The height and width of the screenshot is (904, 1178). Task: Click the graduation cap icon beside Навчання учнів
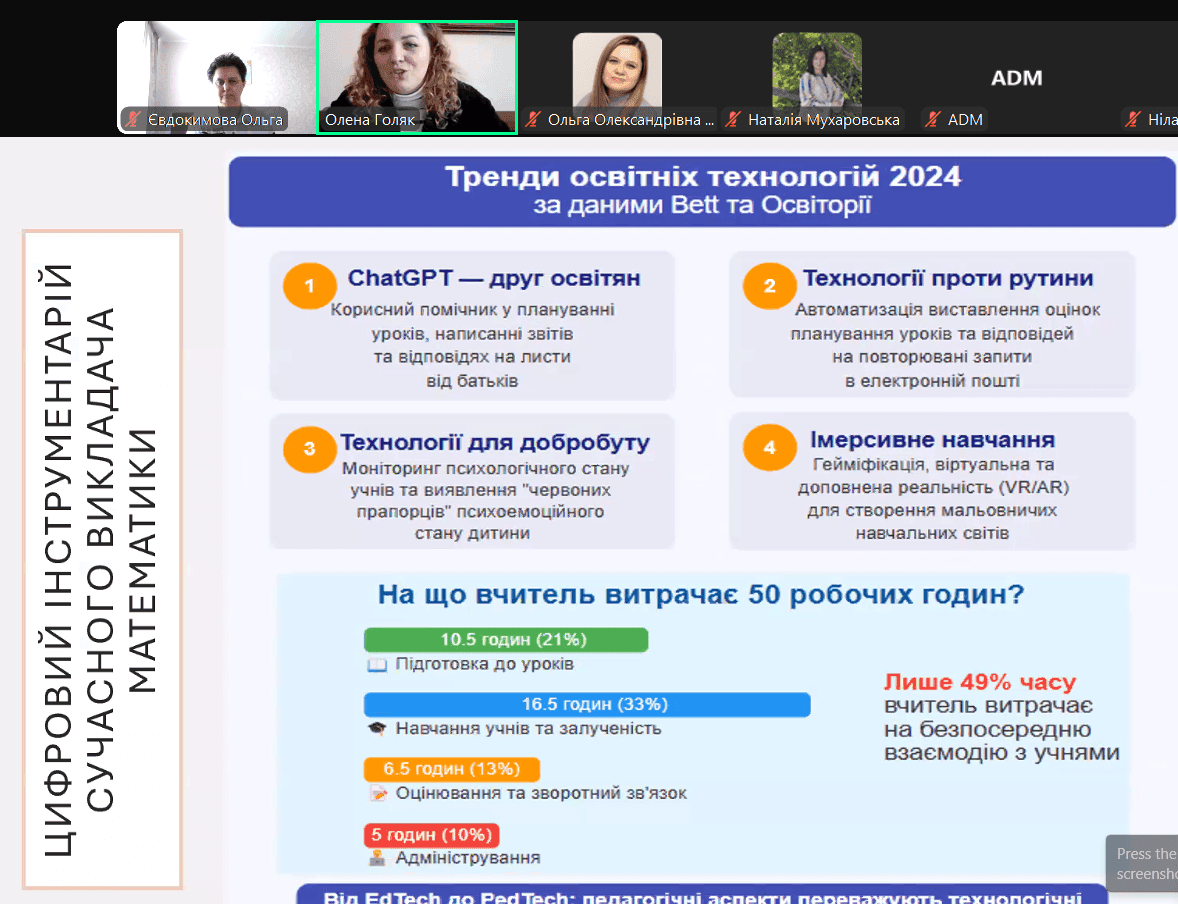click(377, 728)
